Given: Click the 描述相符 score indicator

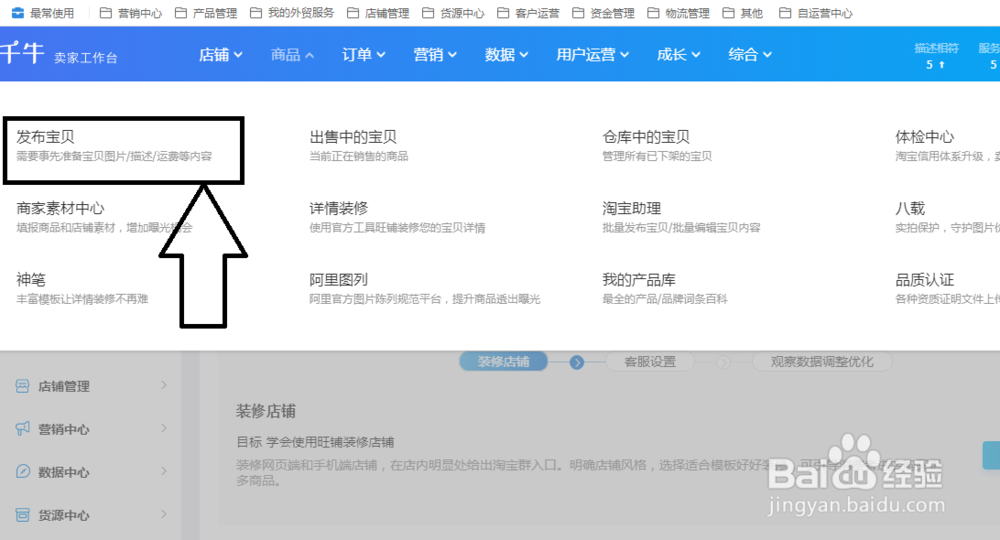Looking at the screenshot, I should point(936,55).
